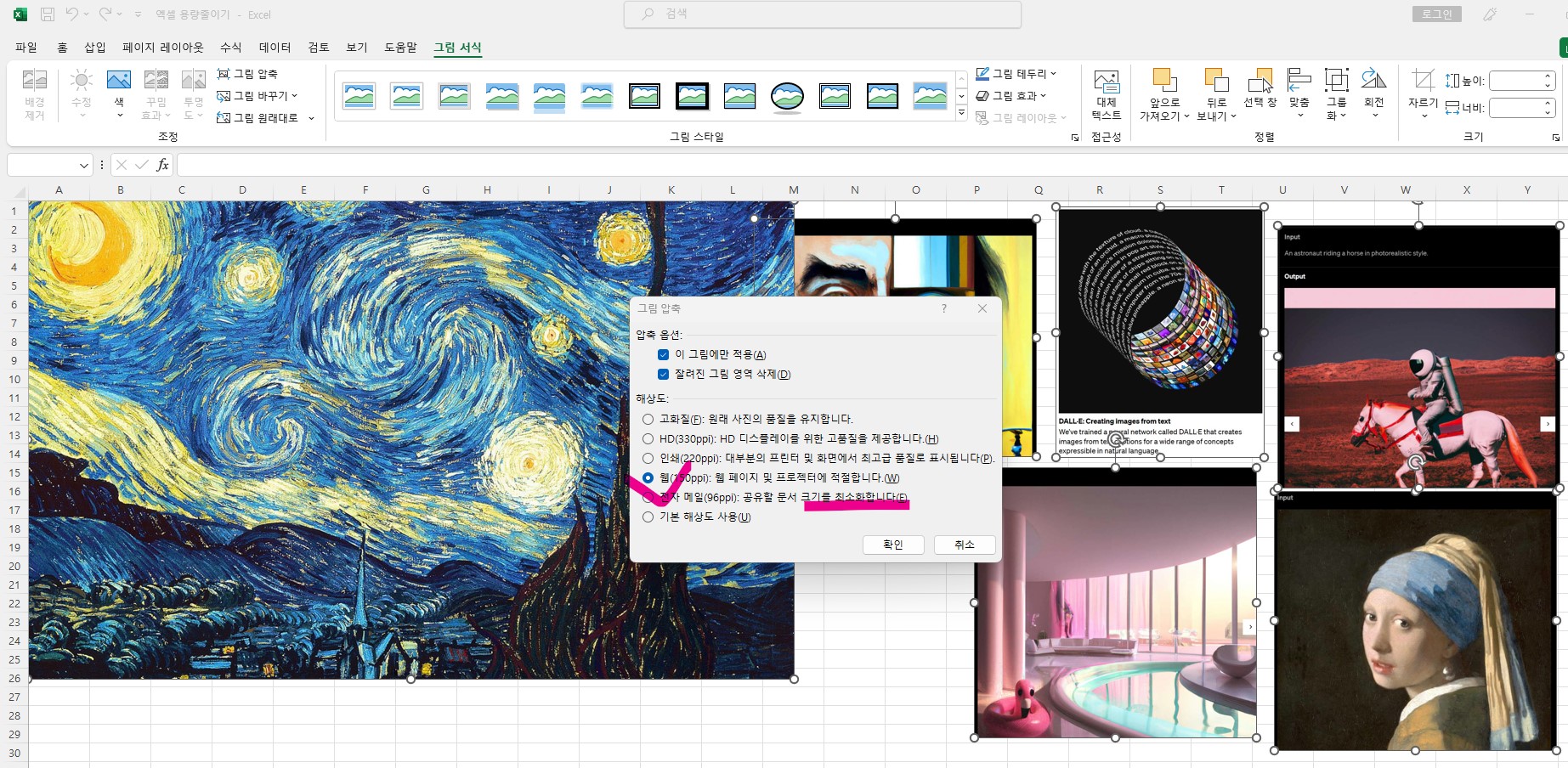Click the Save icon in title bar
1568x768 pixels.
point(48,14)
